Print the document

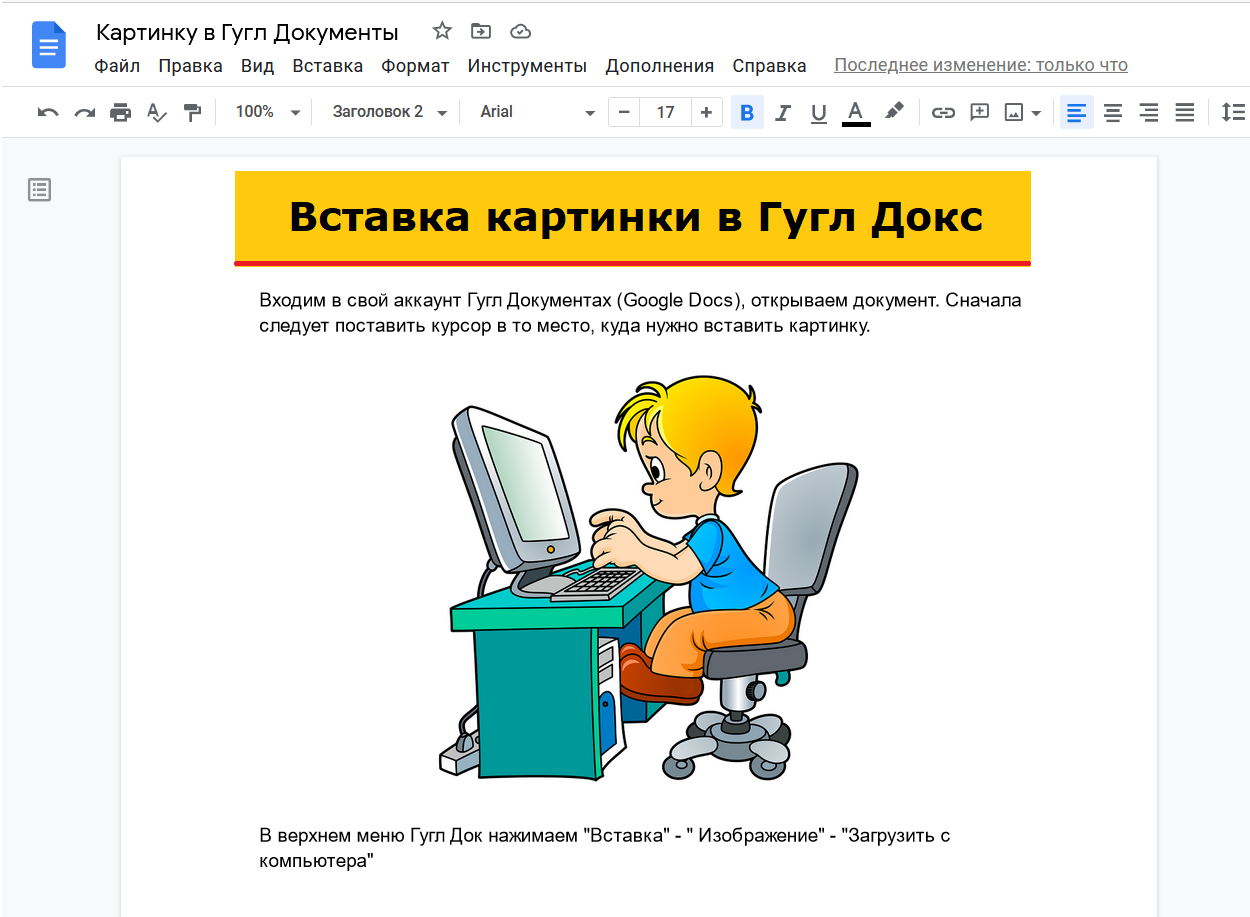[121, 112]
